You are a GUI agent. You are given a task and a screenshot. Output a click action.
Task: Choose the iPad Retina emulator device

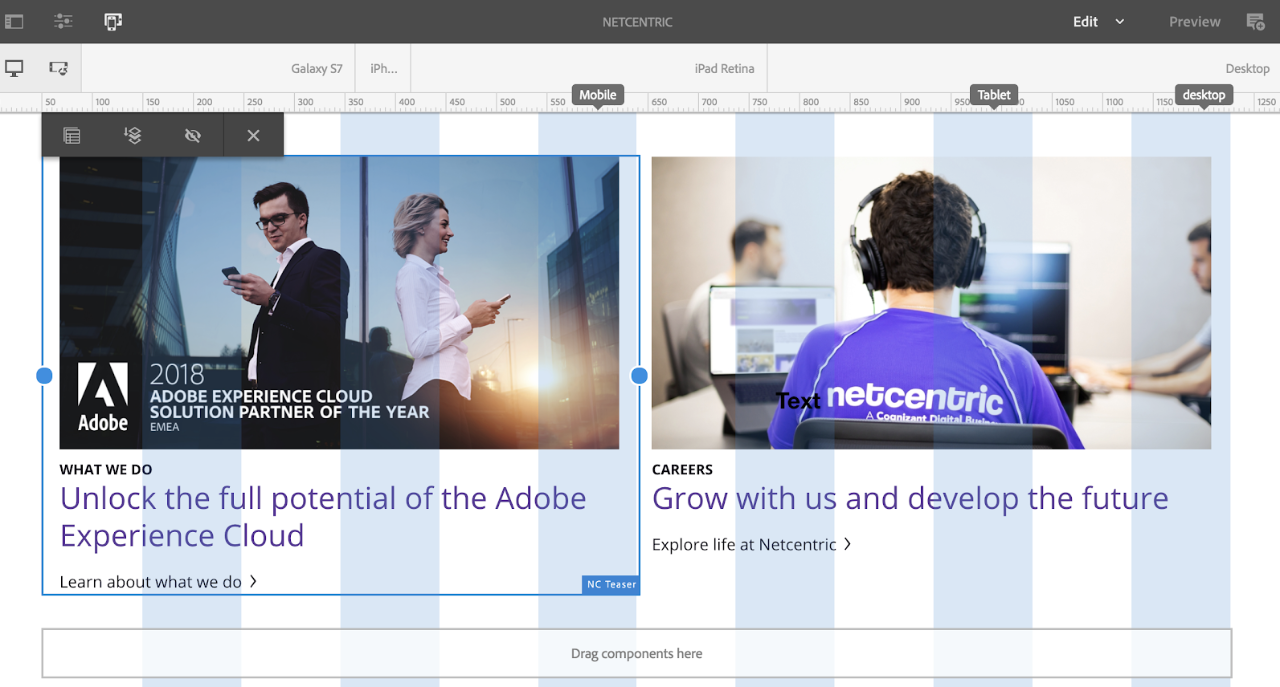[x=725, y=69]
